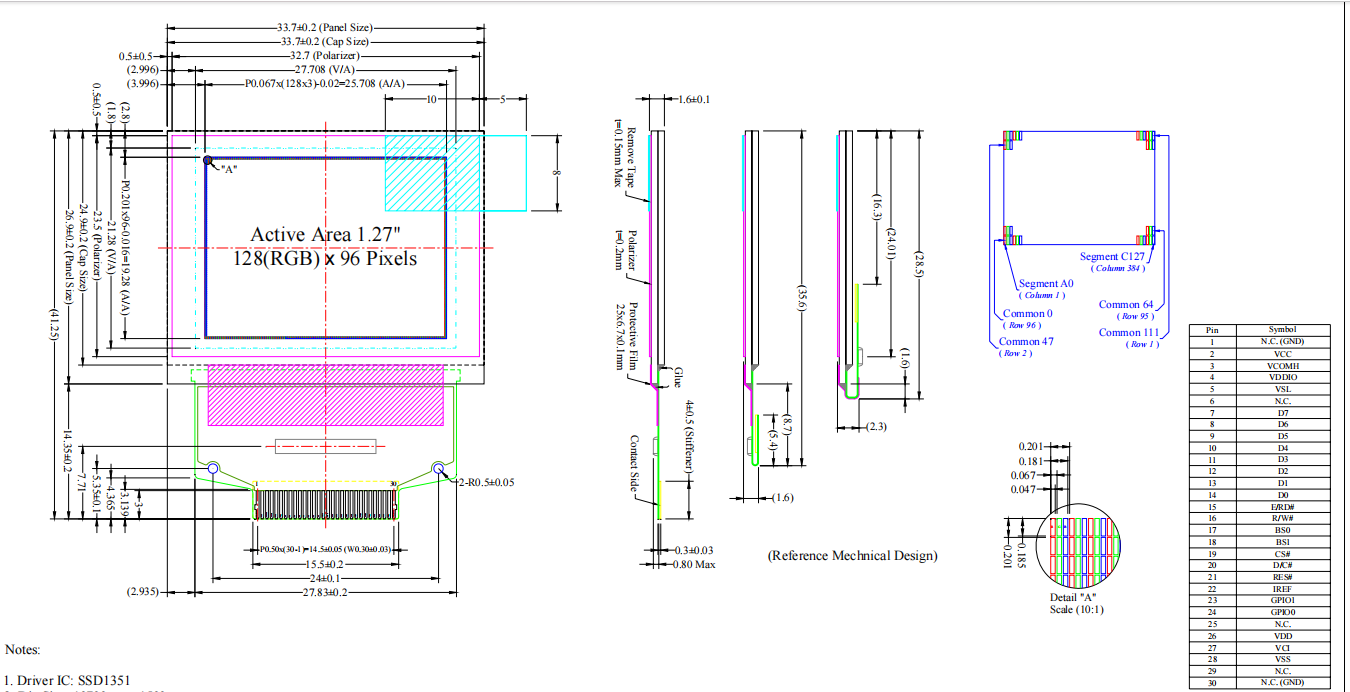Click the 'Active Area 1.27"' text
1350x692 pixels.
tap(325, 234)
